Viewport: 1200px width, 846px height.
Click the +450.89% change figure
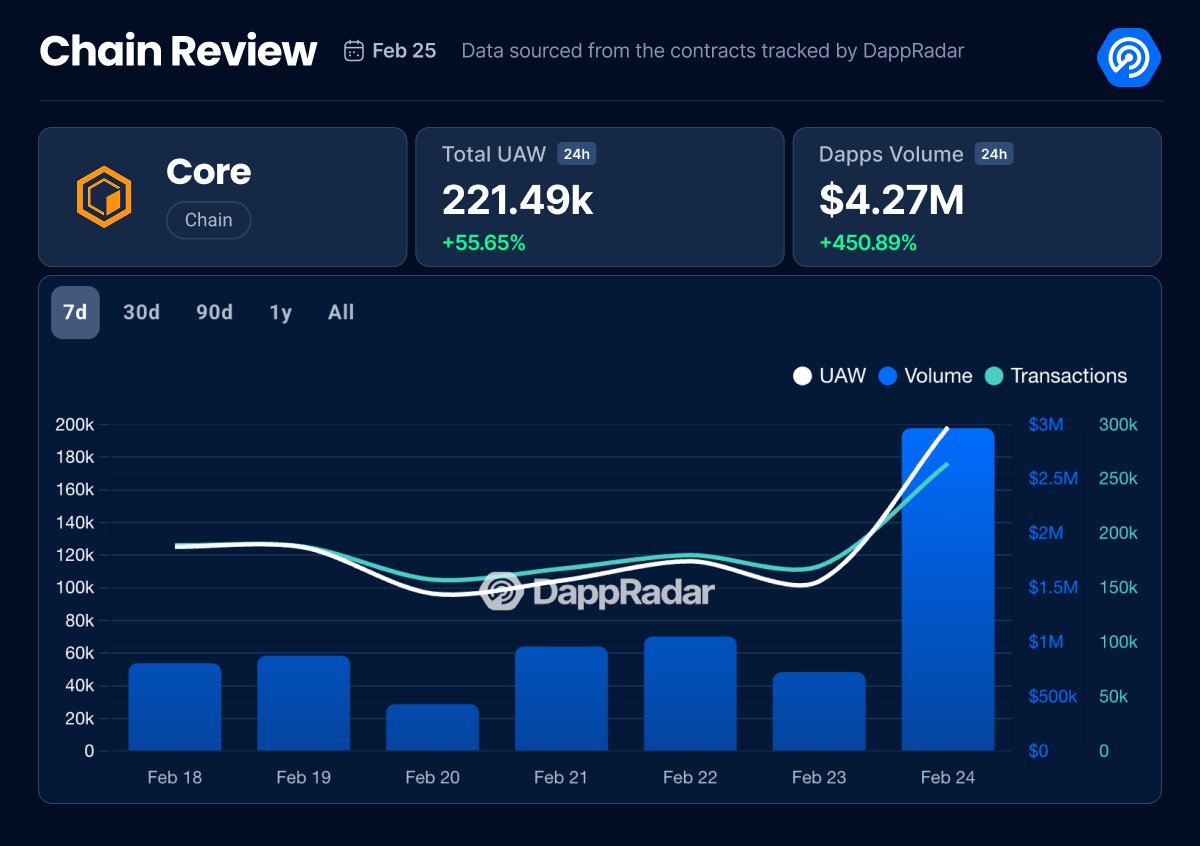(x=868, y=242)
